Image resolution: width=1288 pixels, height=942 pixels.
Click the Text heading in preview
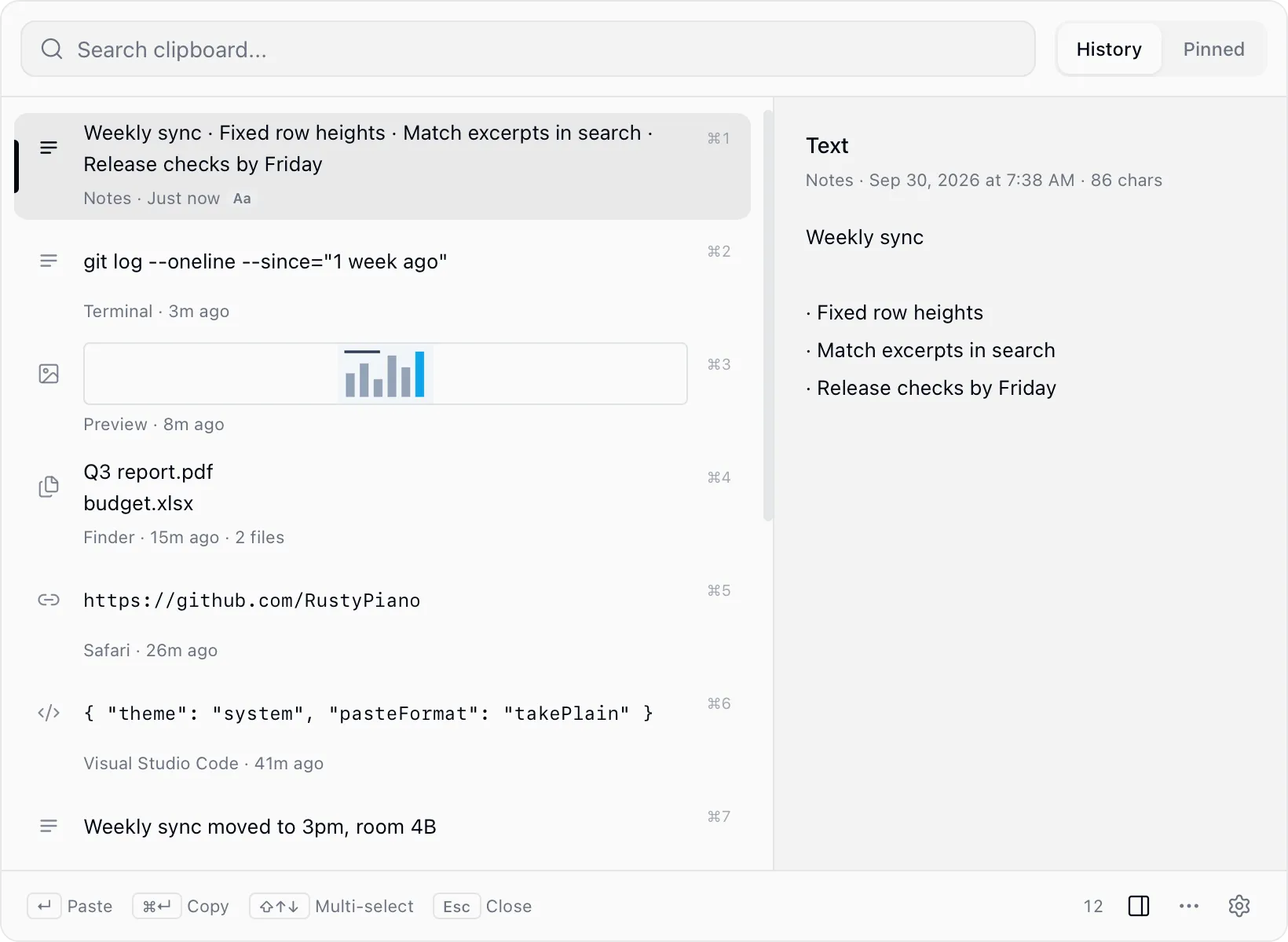(x=827, y=146)
